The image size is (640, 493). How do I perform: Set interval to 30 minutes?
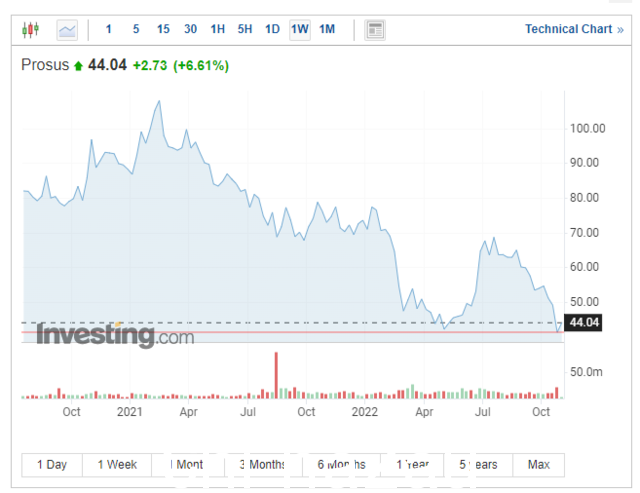[x=190, y=29]
